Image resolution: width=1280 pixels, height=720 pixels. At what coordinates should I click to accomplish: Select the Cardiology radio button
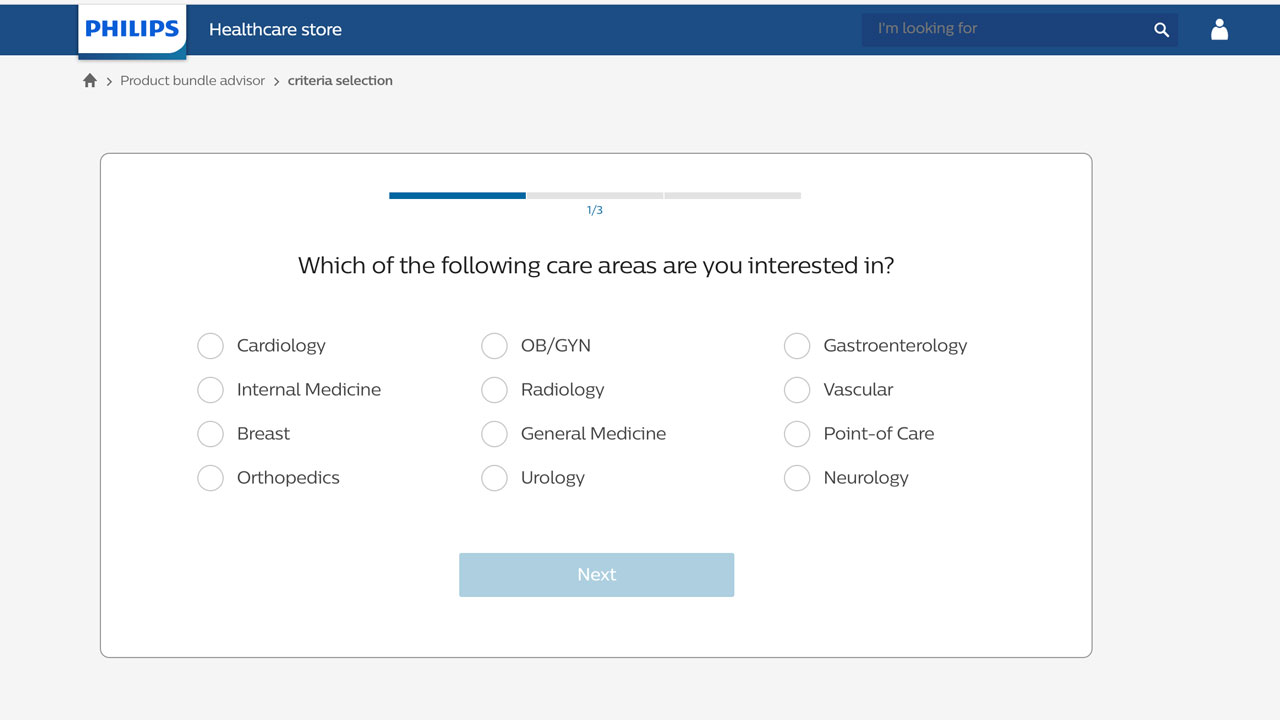[210, 346]
